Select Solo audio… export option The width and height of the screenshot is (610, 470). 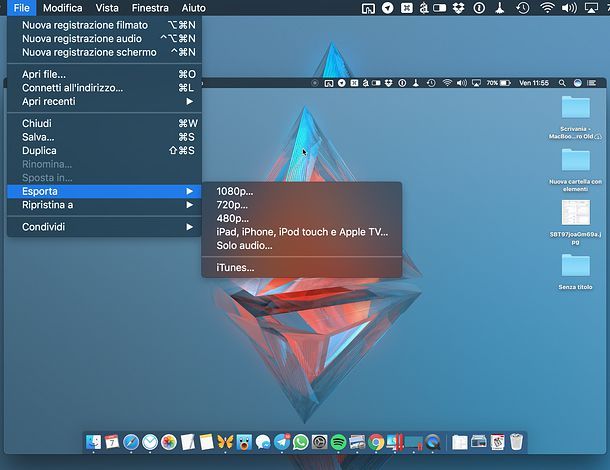pyautogui.click(x=244, y=245)
